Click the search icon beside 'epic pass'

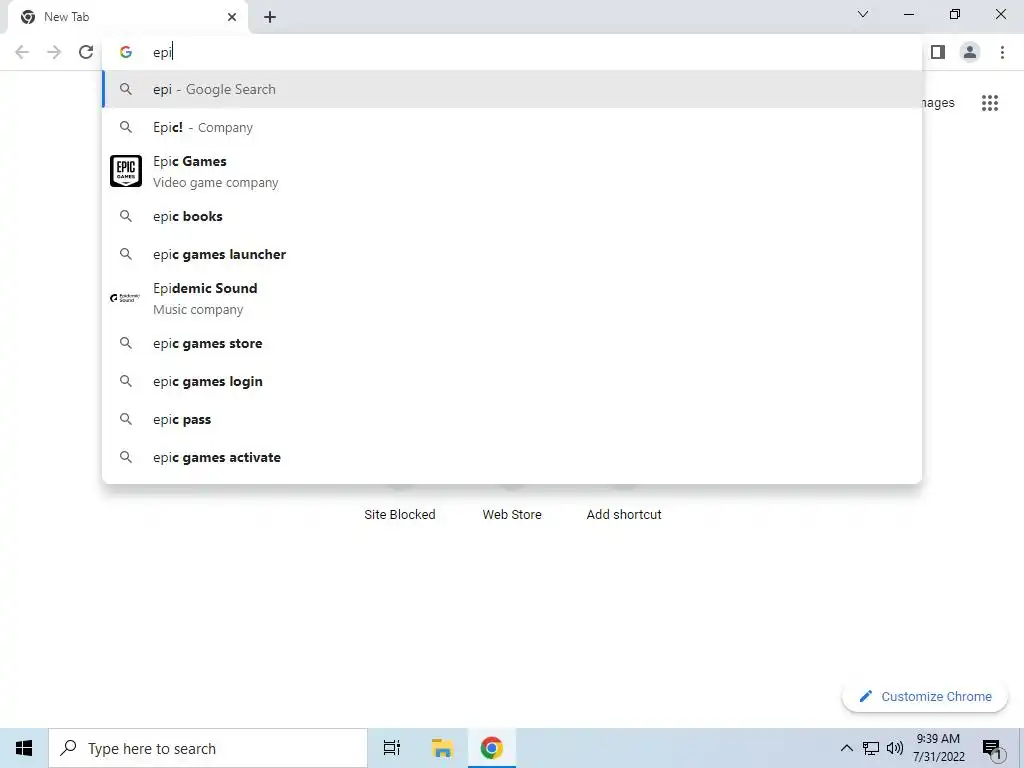point(125,419)
